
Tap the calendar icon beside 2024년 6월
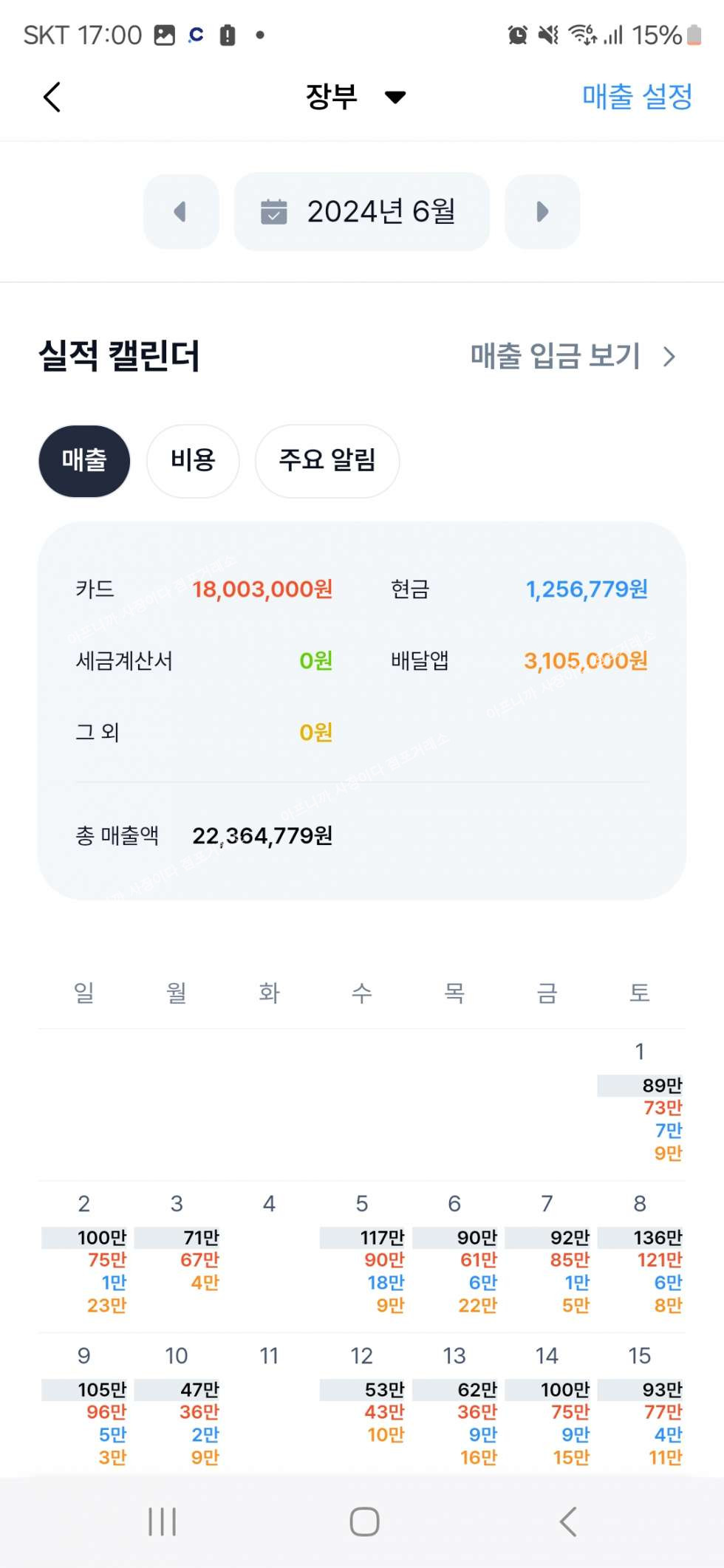point(274,212)
